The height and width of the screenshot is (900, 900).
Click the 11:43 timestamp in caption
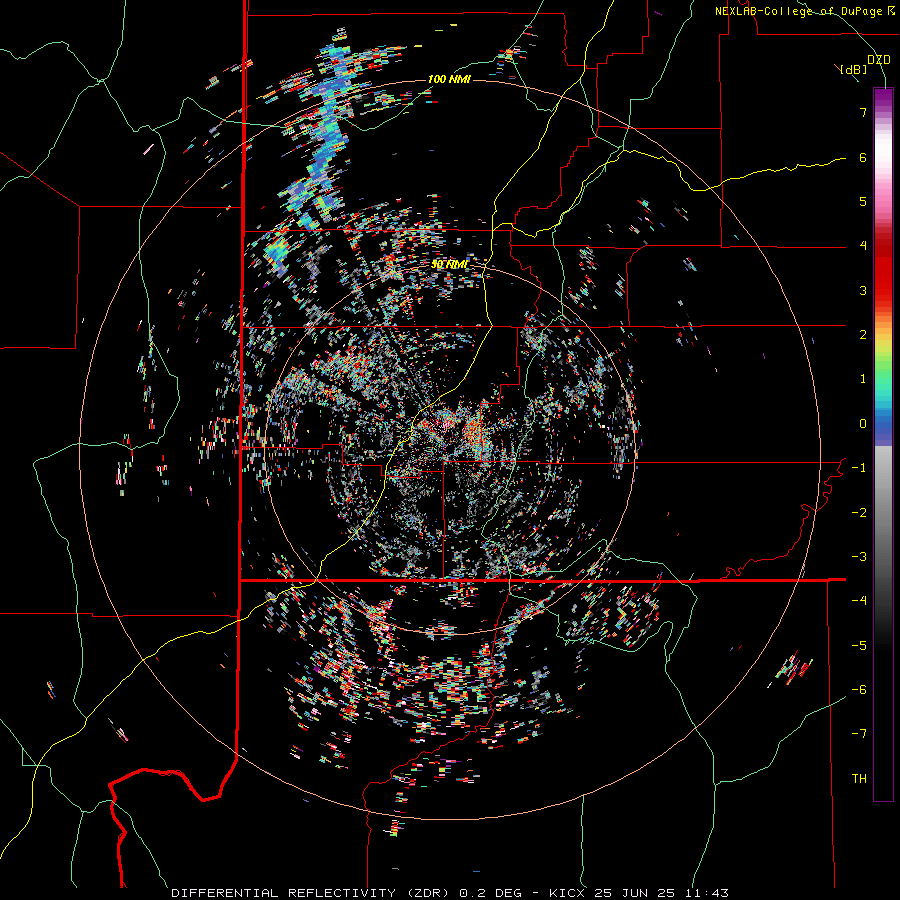point(709,893)
